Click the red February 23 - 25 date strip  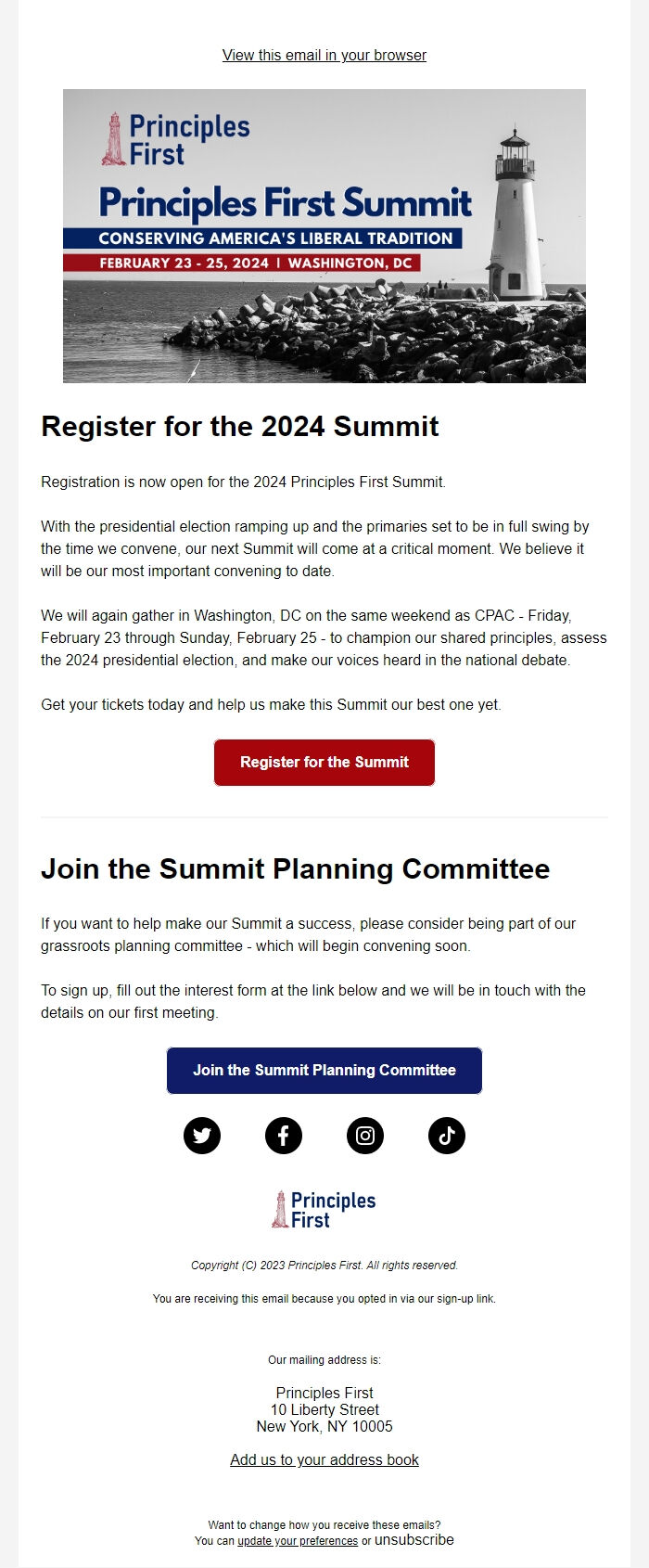pyautogui.click(x=255, y=263)
